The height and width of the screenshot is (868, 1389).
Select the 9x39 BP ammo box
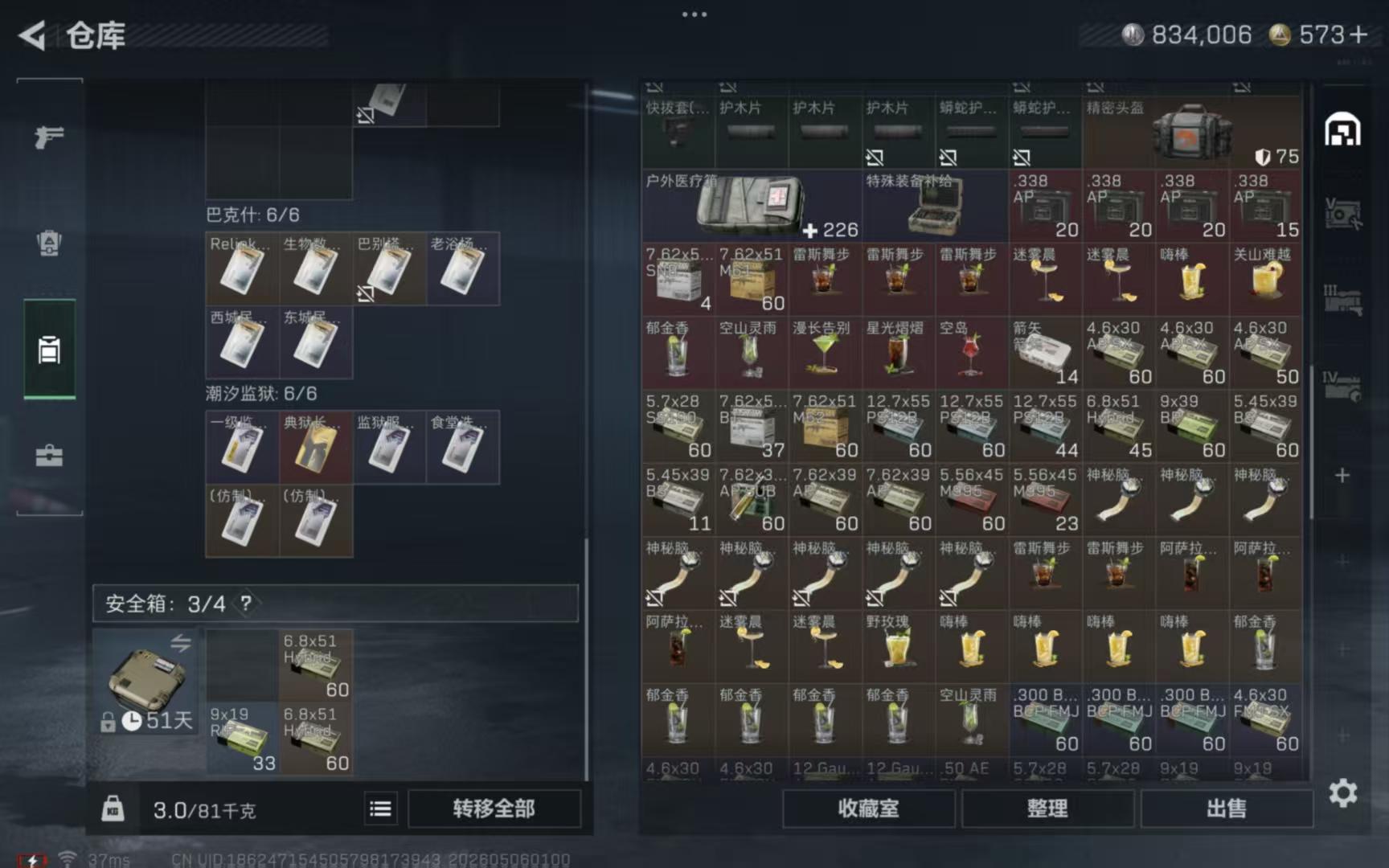coord(1192,426)
